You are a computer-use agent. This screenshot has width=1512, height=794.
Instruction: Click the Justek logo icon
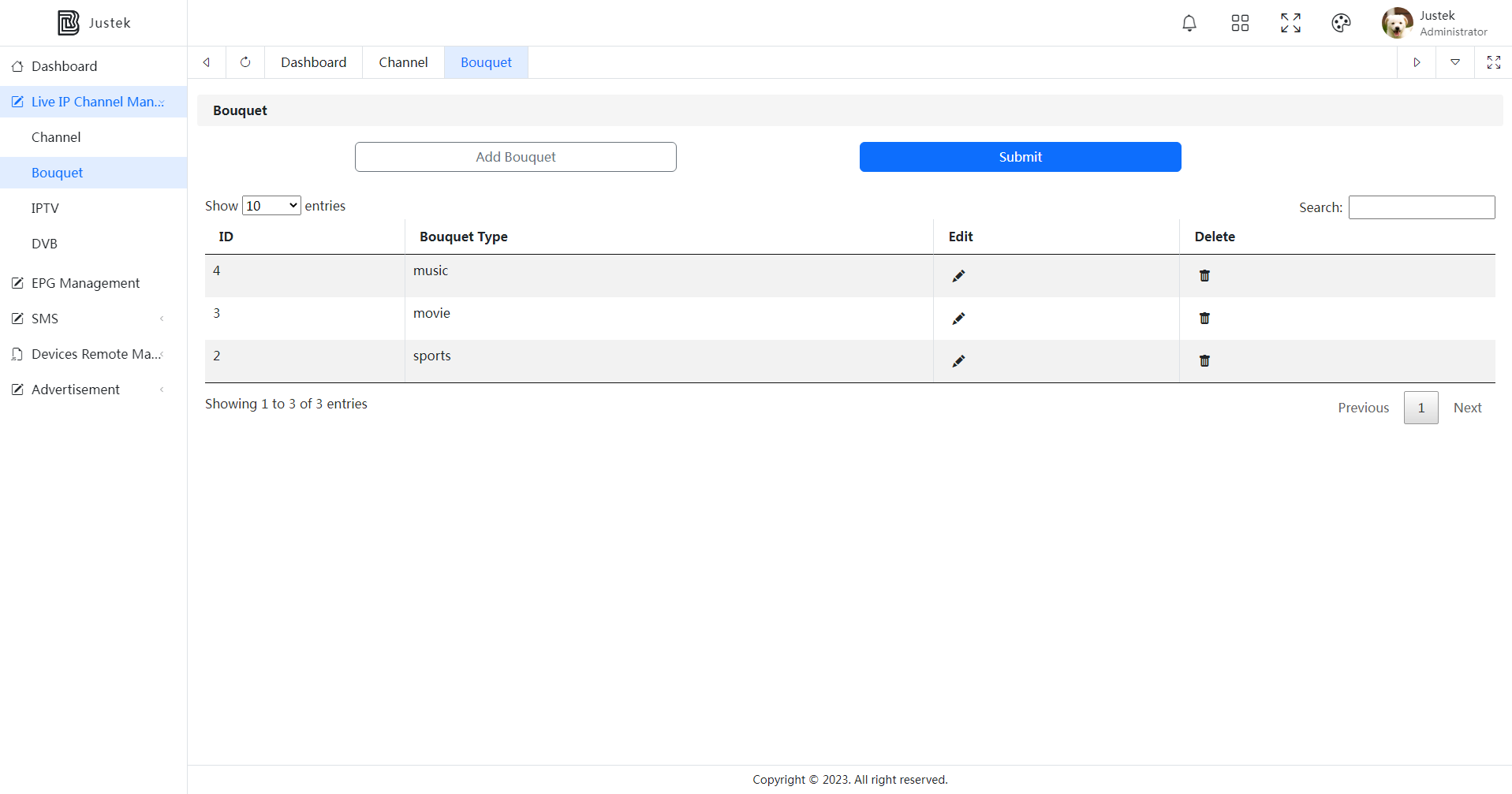[x=69, y=23]
